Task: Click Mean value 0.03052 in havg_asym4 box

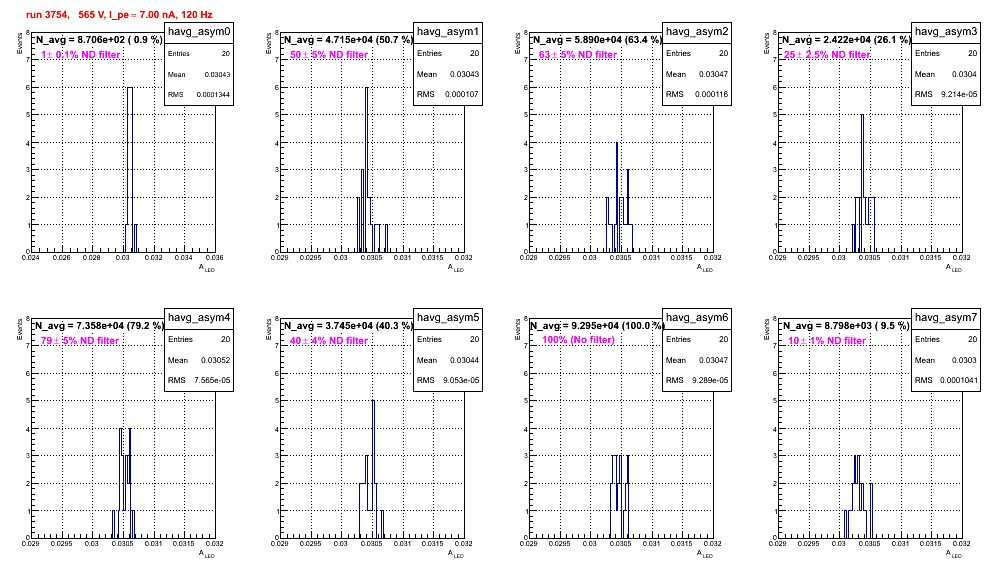Action: point(215,360)
